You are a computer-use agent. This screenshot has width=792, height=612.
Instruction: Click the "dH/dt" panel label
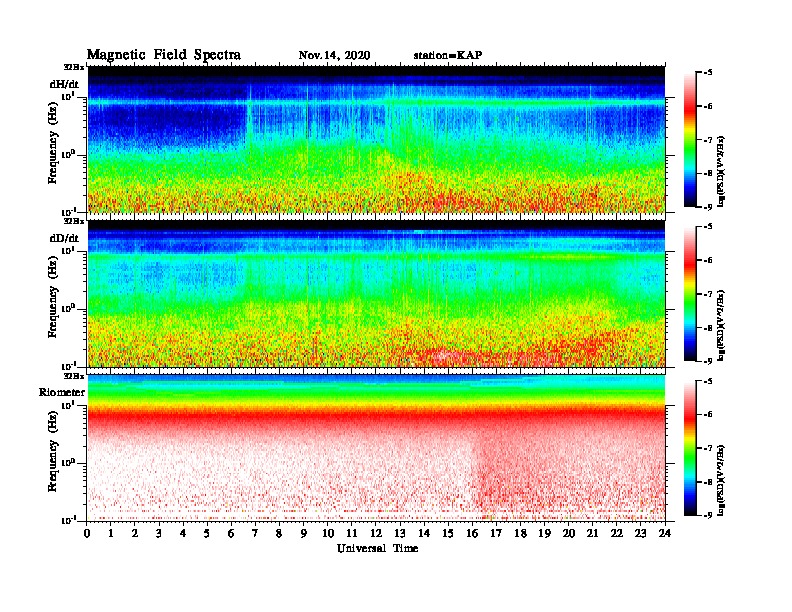click(64, 84)
